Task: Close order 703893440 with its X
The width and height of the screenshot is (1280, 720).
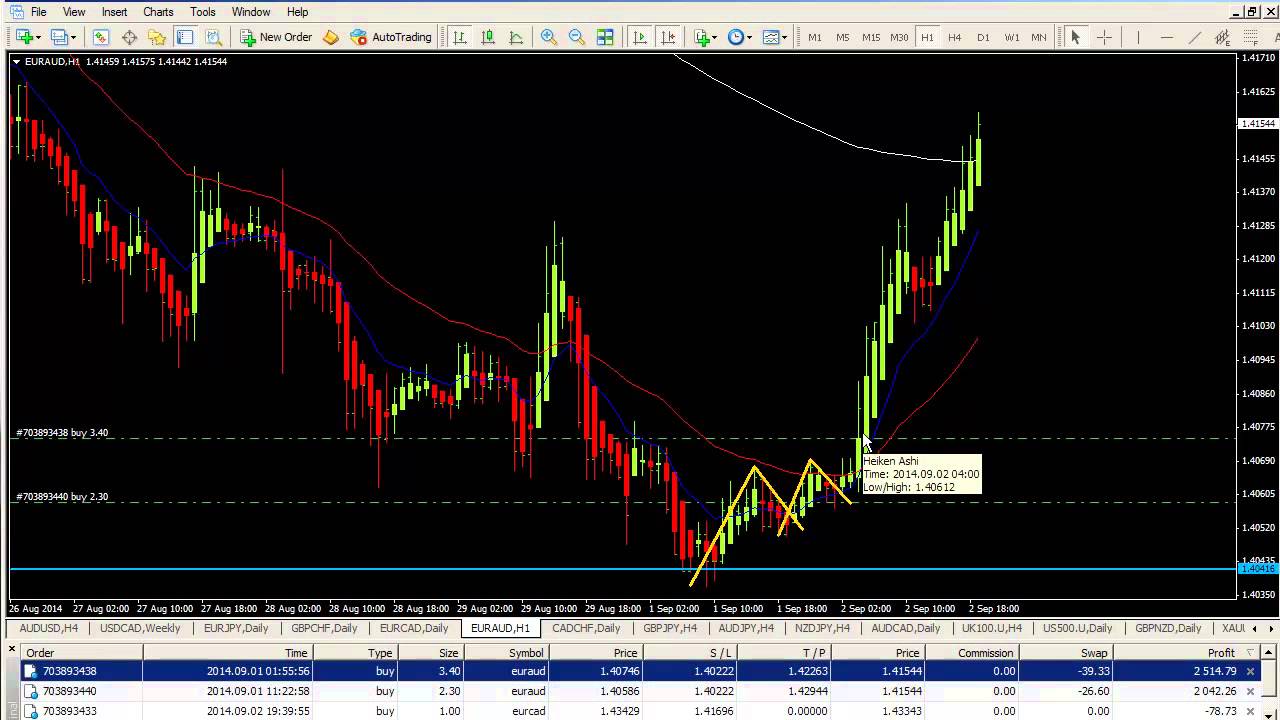Action: tap(1250, 691)
